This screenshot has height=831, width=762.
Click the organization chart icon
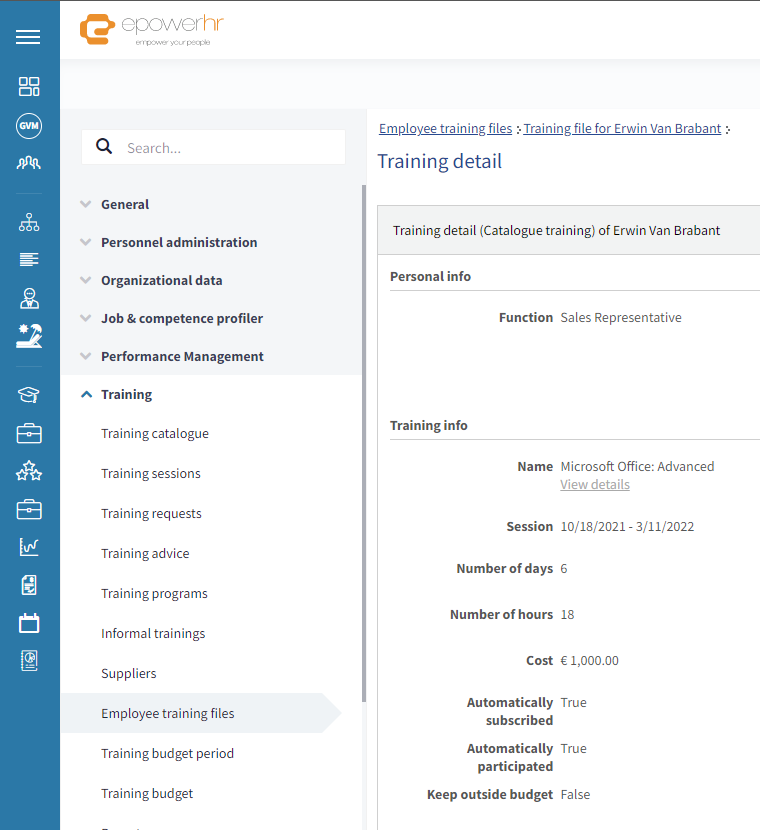coord(29,222)
